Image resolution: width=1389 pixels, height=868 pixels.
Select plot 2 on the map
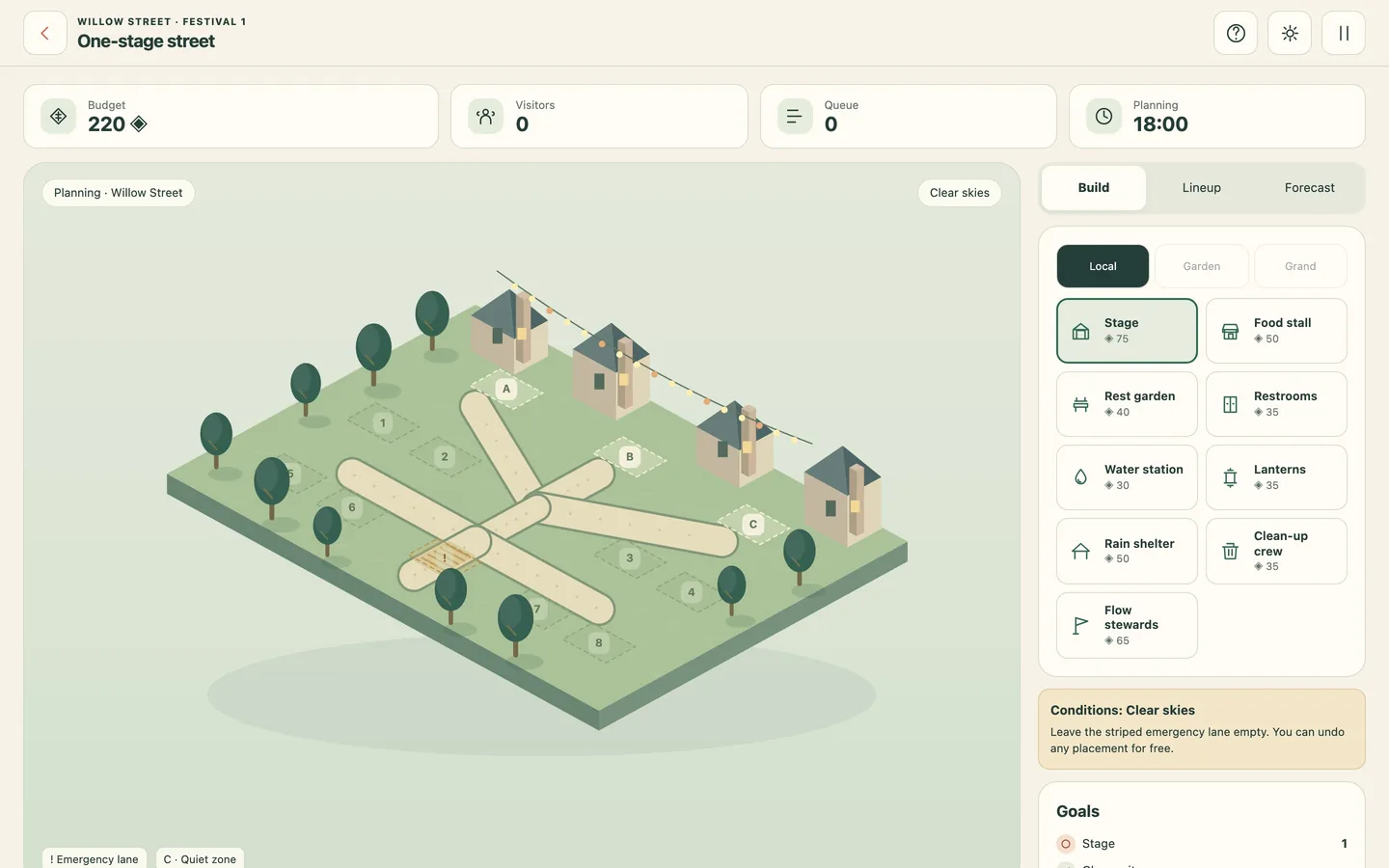(x=445, y=457)
